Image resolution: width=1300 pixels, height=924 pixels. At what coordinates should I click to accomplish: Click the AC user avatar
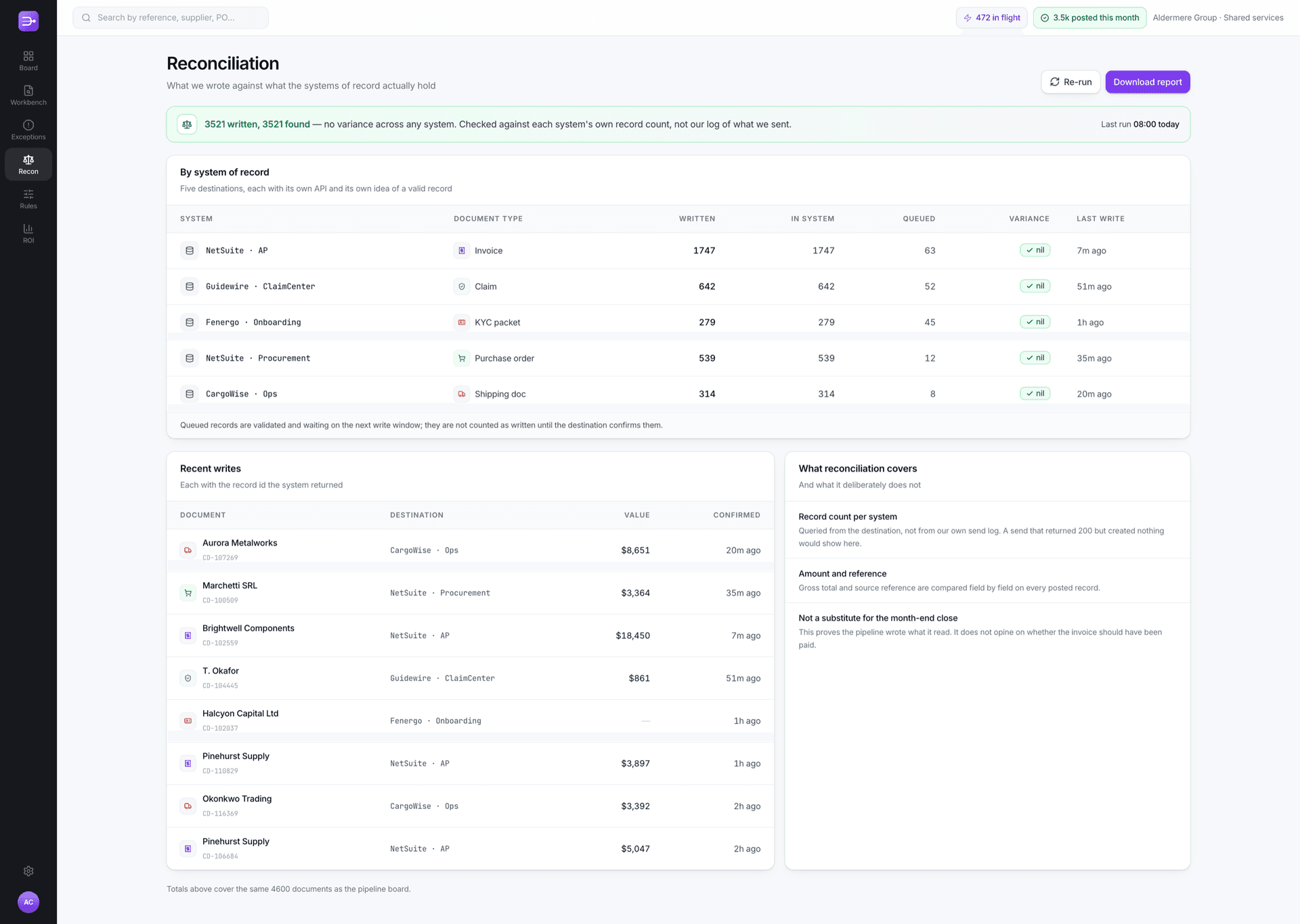tap(28, 902)
